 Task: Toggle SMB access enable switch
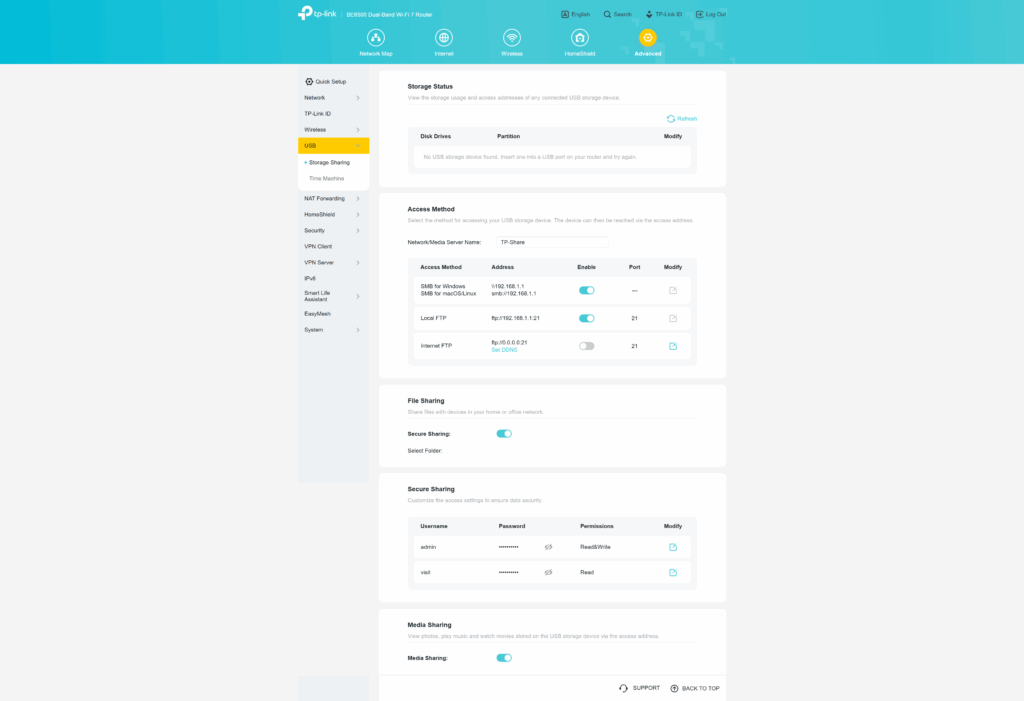pyautogui.click(x=586, y=290)
